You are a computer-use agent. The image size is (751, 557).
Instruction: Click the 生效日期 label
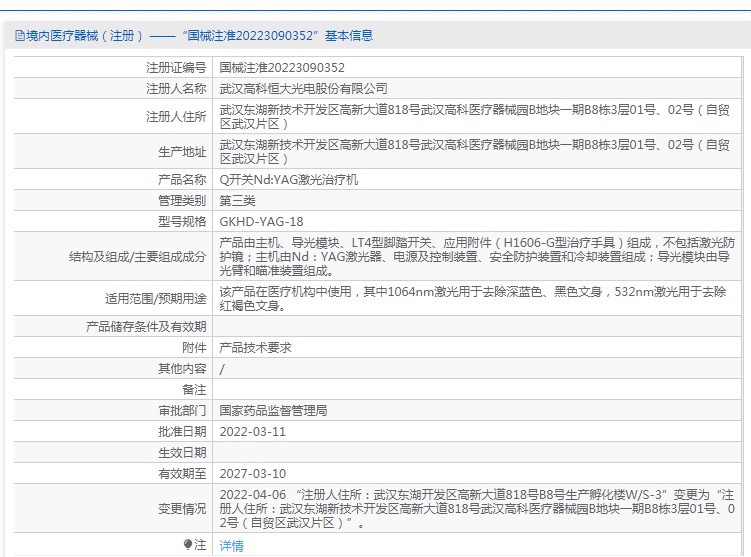[182, 453]
